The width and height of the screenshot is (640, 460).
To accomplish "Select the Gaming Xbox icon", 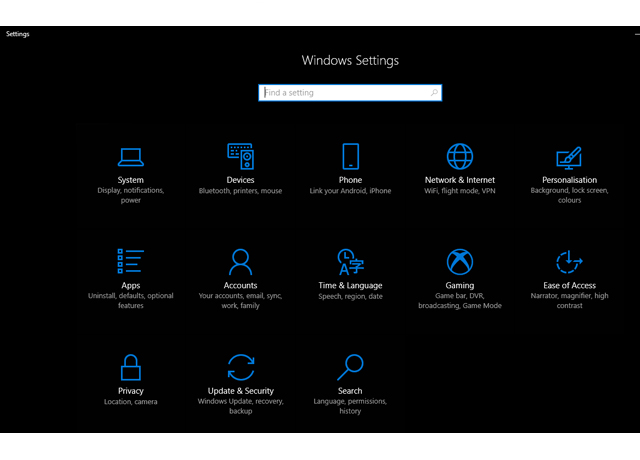I will pos(460,262).
